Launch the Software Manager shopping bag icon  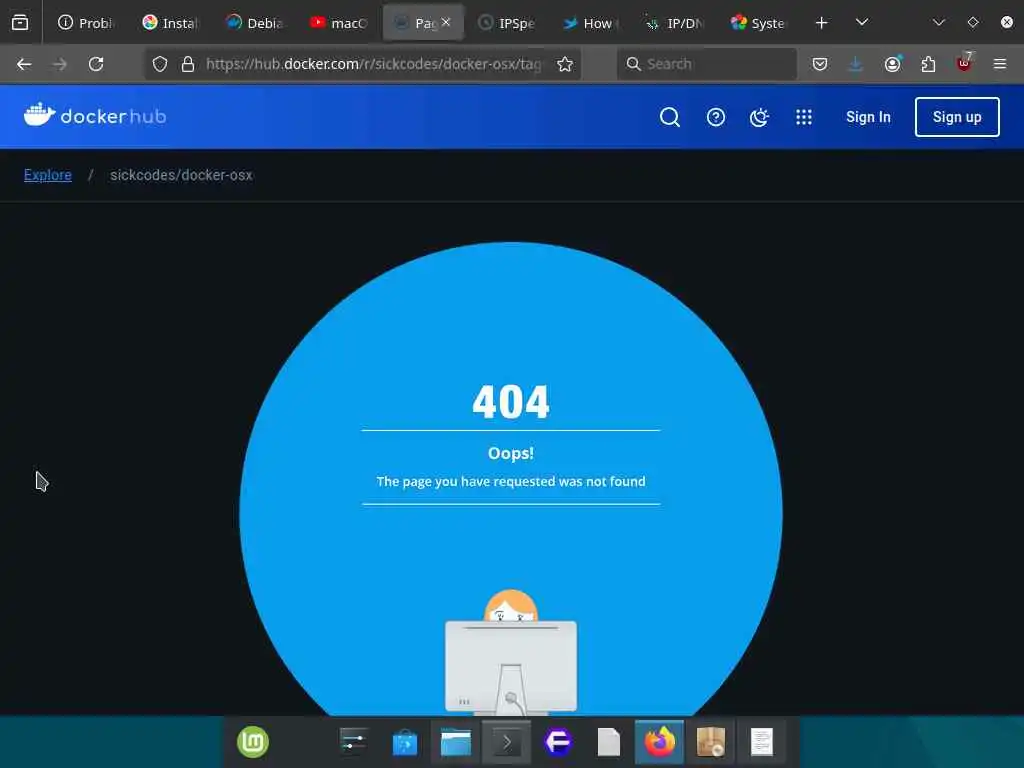tap(404, 743)
